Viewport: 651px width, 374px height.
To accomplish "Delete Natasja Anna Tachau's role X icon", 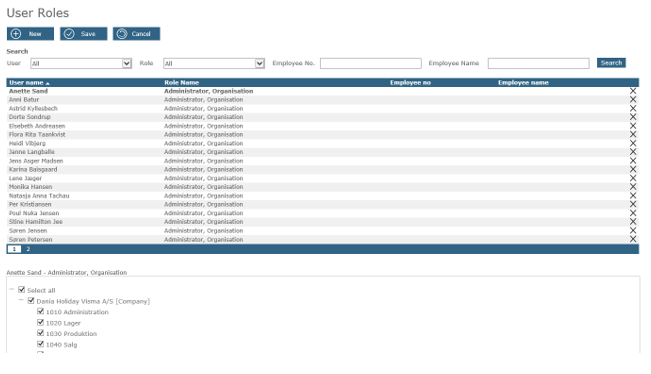I will pyautogui.click(x=633, y=196).
